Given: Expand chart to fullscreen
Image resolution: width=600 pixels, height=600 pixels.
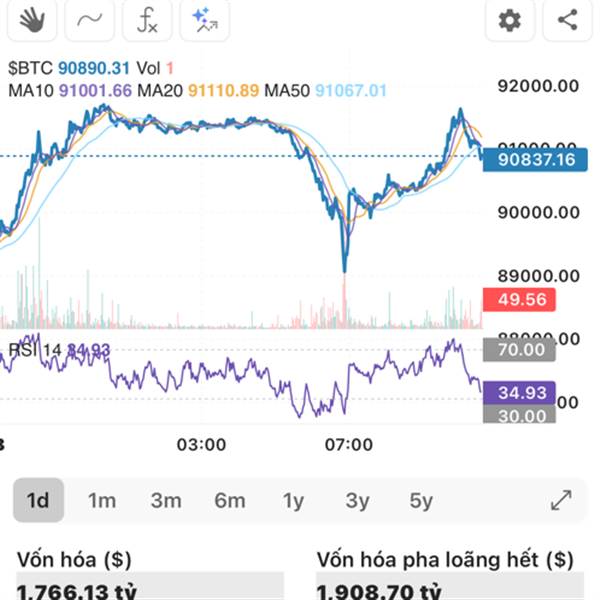Looking at the screenshot, I should pyautogui.click(x=561, y=500).
